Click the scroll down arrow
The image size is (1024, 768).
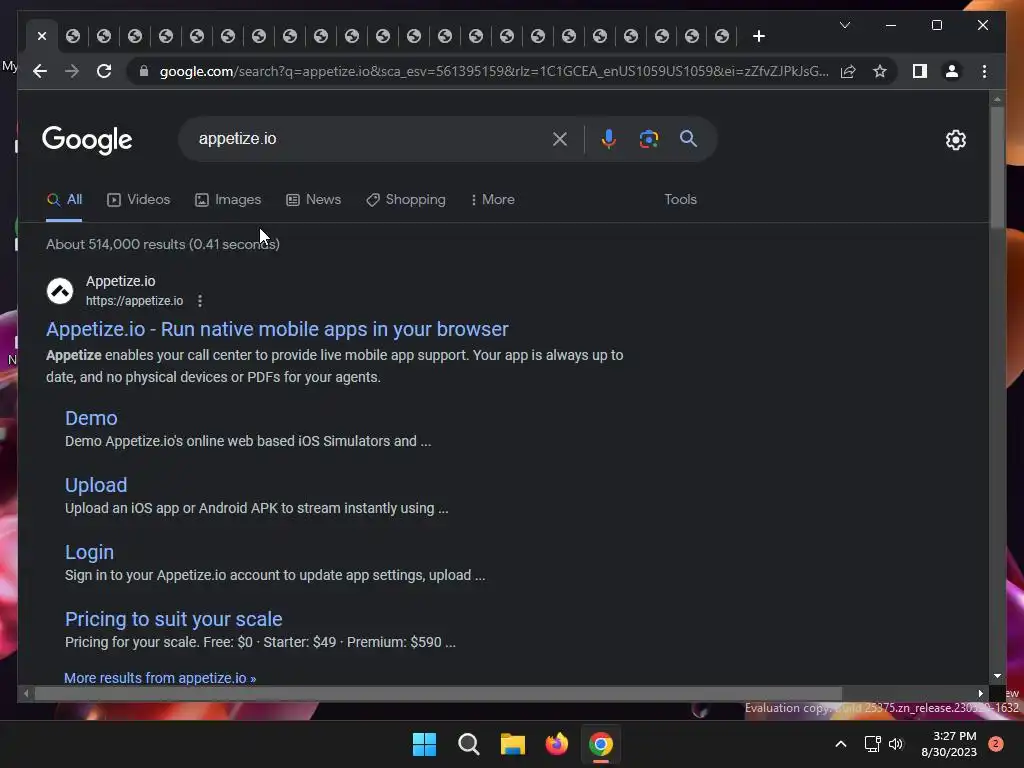click(997, 677)
